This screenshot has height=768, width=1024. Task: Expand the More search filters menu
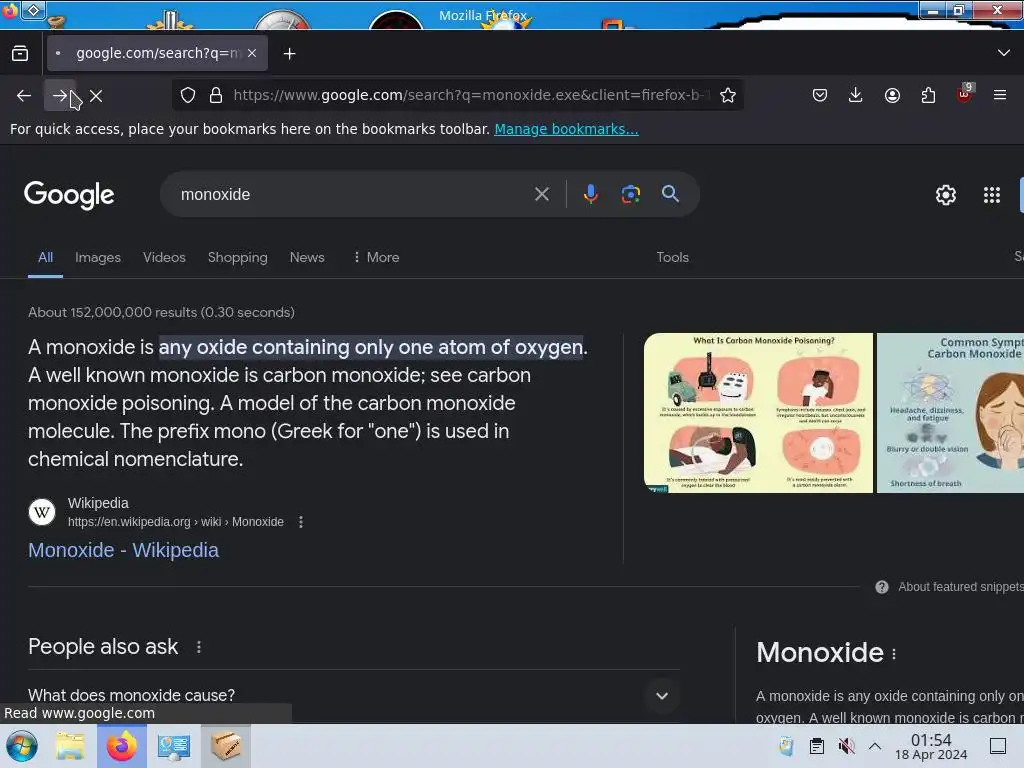[376, 257]
